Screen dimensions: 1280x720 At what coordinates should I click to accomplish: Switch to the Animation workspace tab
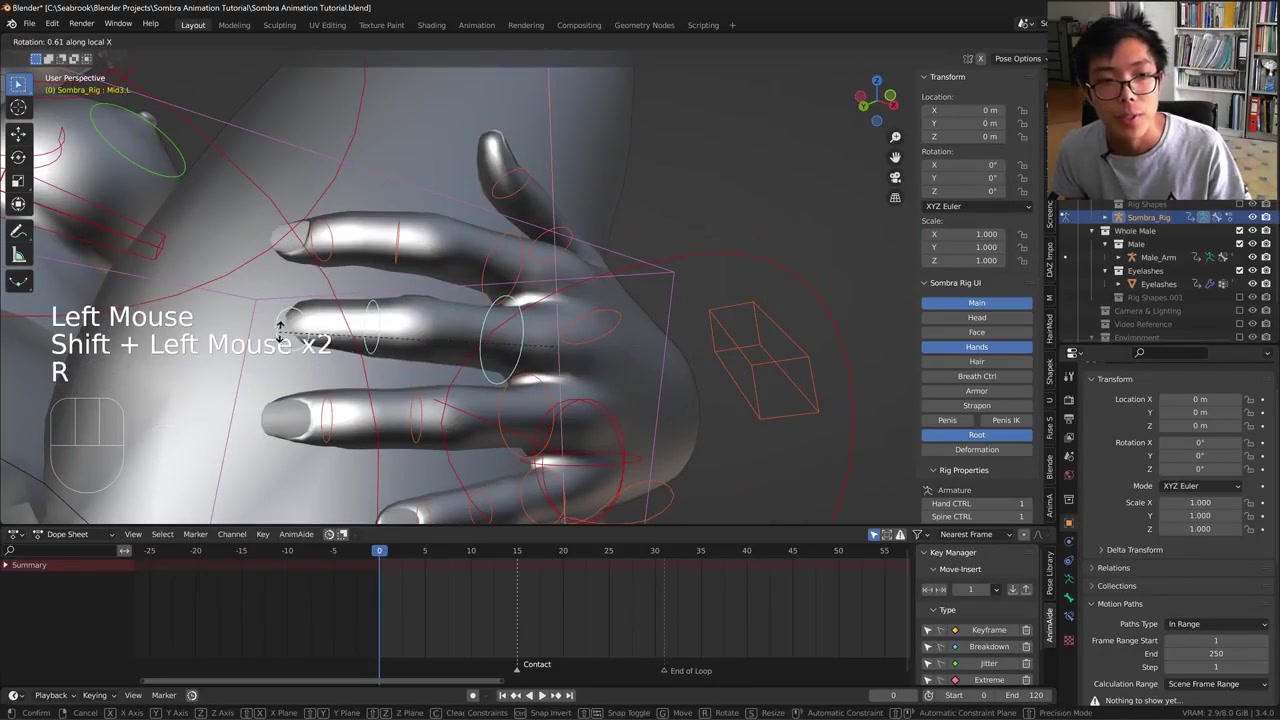click(476, 25)
